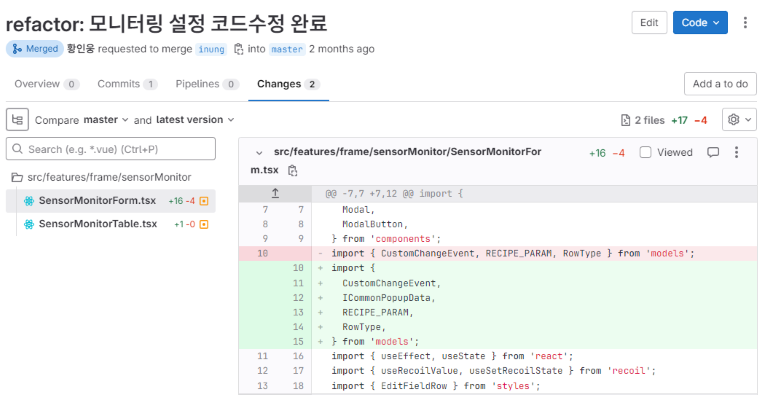
Task: Select the Changes tab
Action: pos(288,84)
